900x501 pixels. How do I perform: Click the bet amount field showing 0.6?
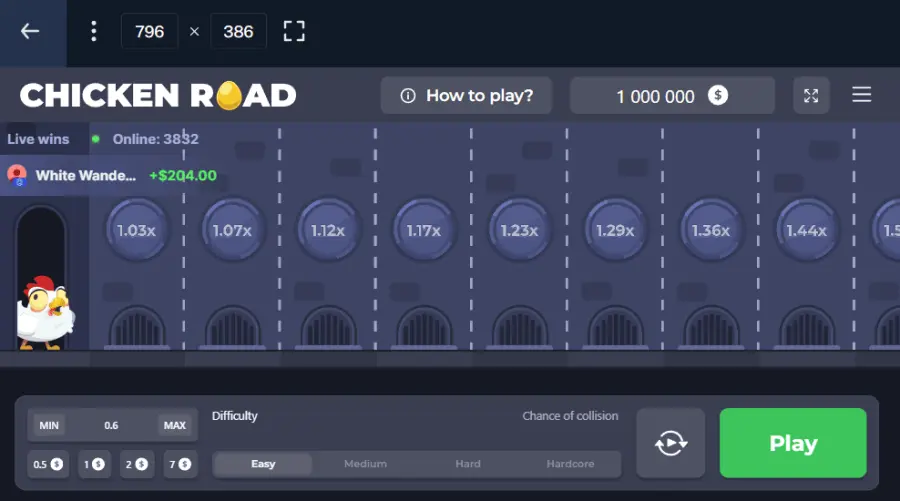111,425
